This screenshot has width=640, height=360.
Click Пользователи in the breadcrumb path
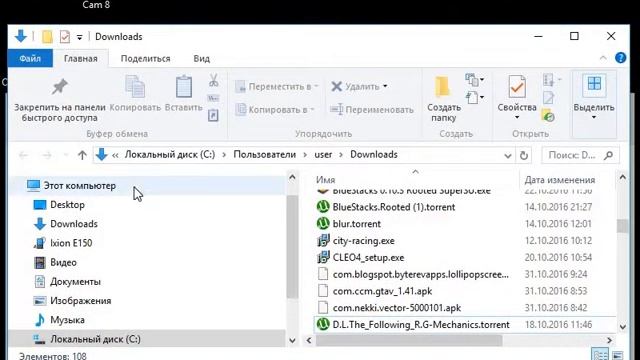(264, 155)
